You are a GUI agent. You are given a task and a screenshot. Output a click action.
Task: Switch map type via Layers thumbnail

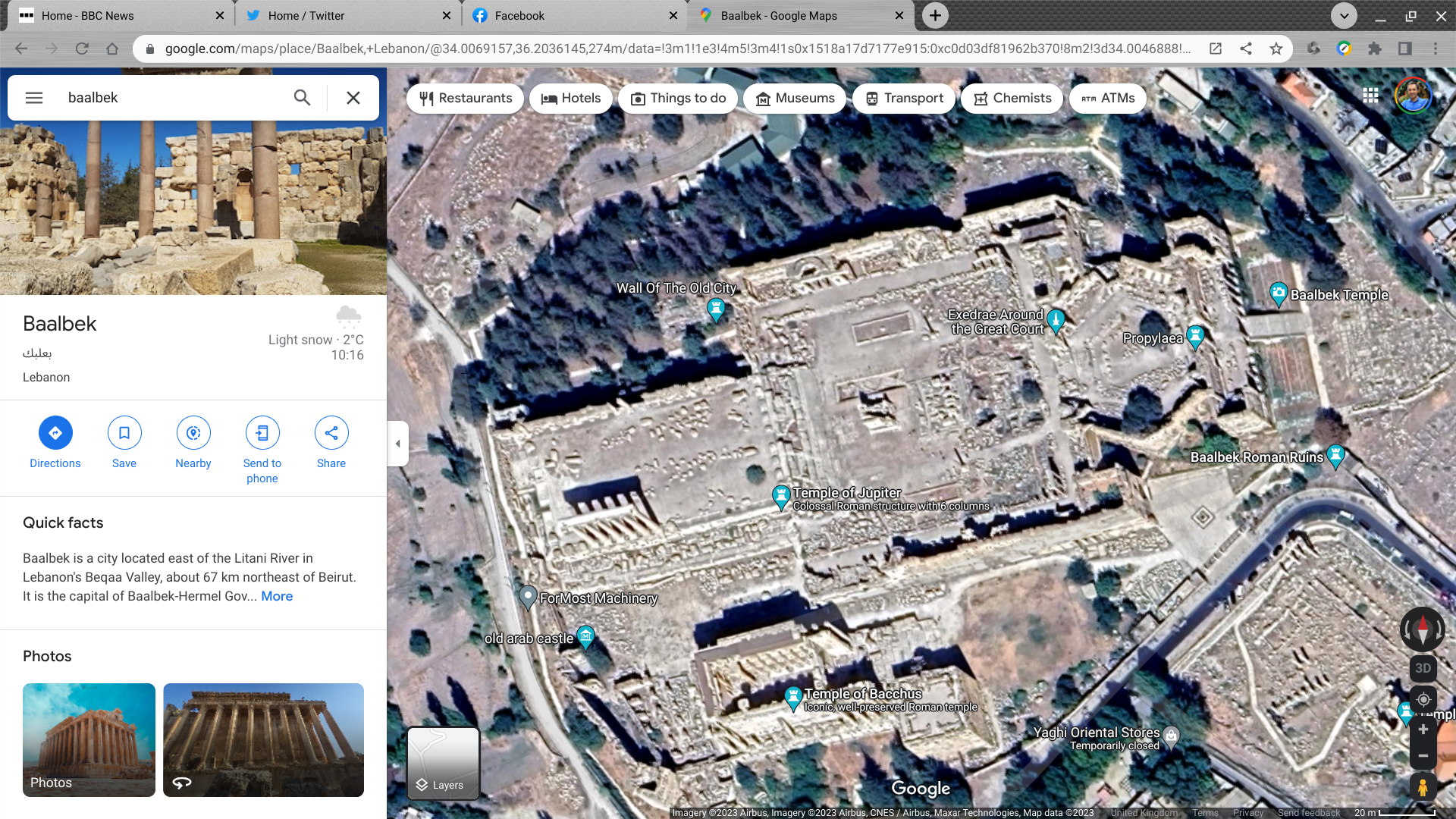tap(444, 763)
